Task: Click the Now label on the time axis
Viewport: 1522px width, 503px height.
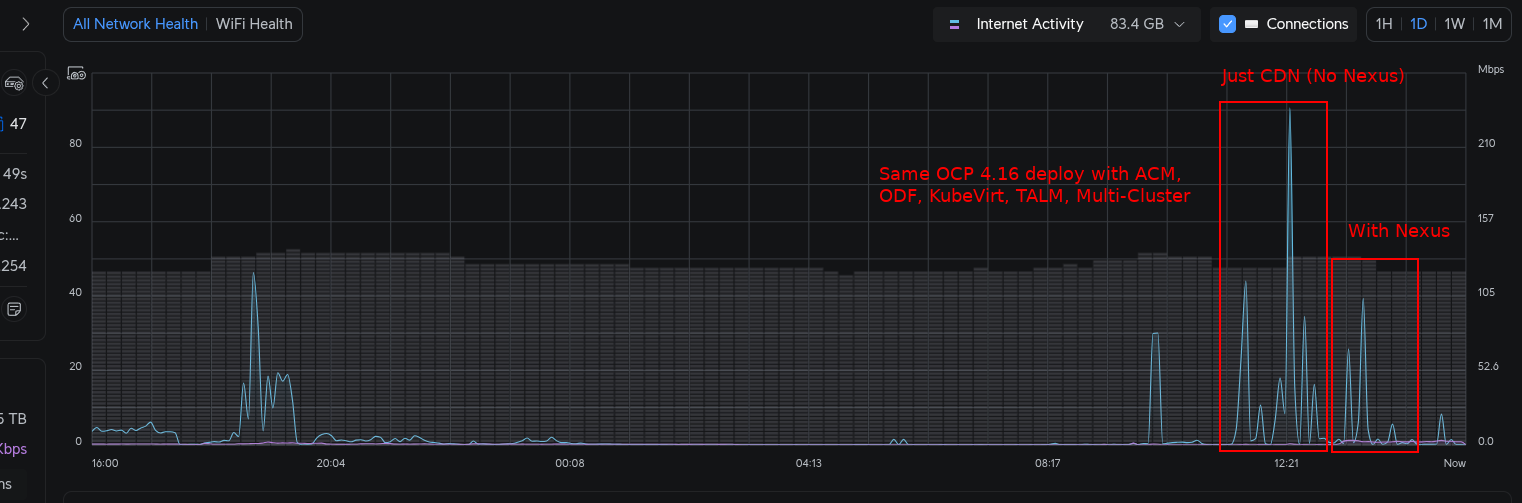Action: [1454, 464]
